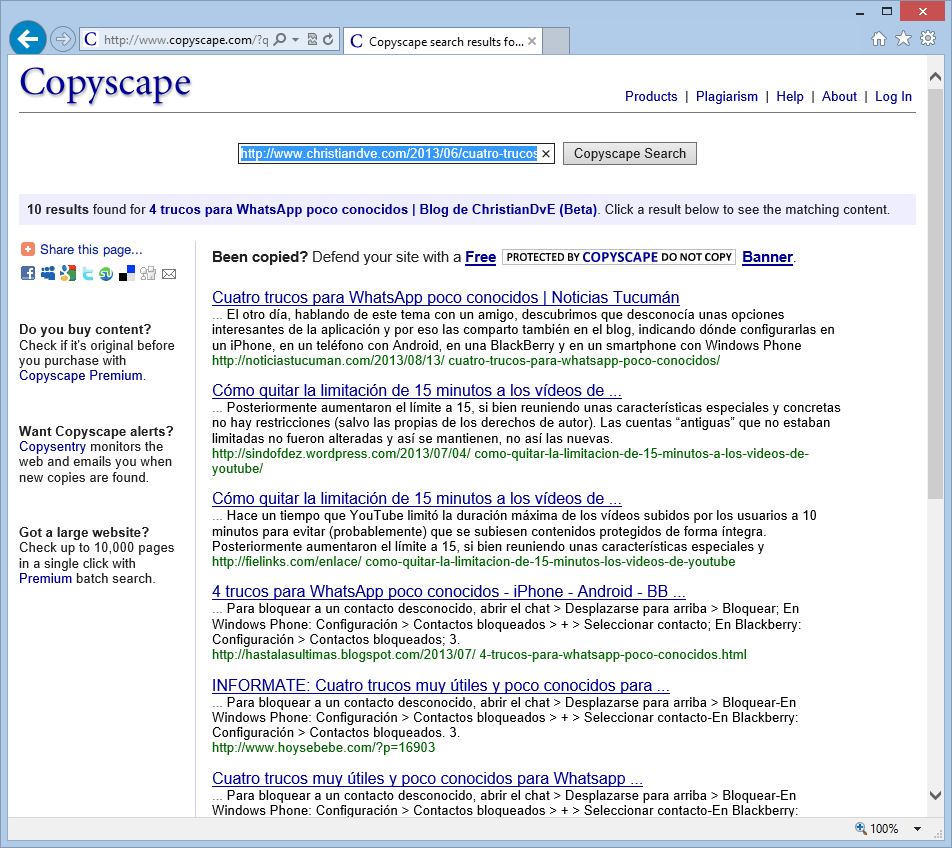The width and height of the screenshot is (952, 848).
Task: Click the Copyscape Search button
Action: tap(630, 154)
